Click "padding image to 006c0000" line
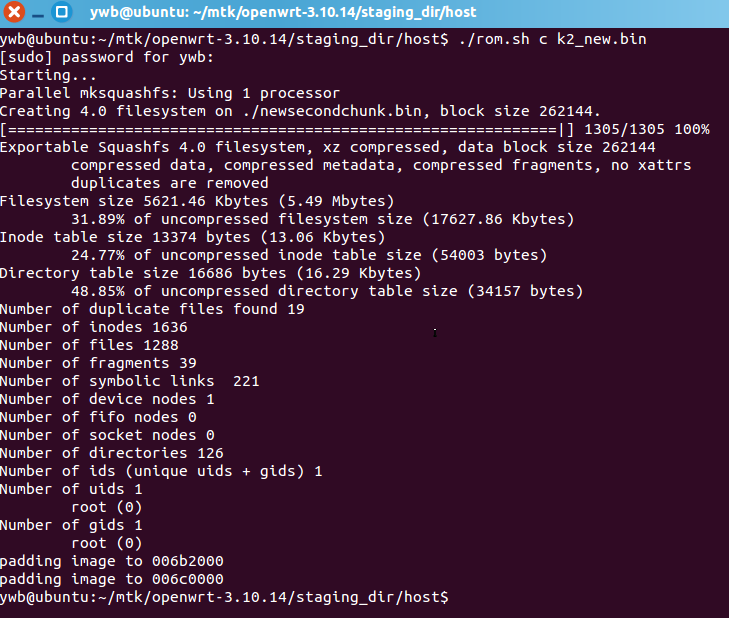729x618 pixels. click(x=112, y=579)
